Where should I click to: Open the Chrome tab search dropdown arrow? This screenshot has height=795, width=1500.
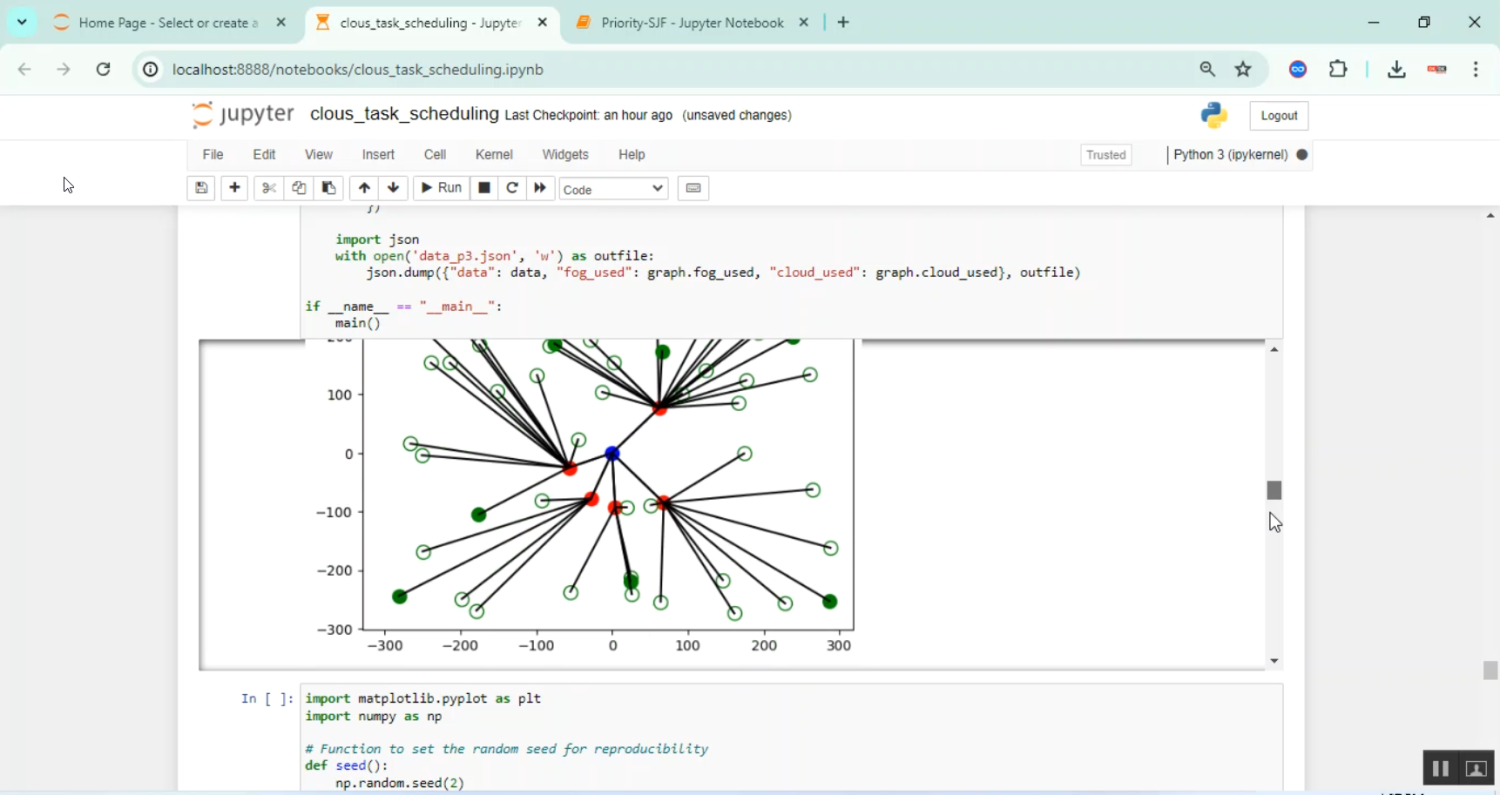click(x=21, y=22)
